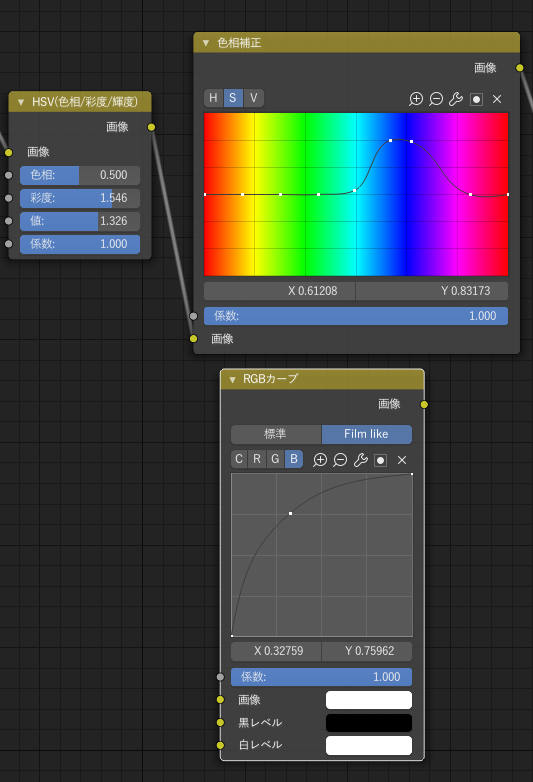
Task: Zoom in on the hue correct curve
Action: tap(416, 99)
